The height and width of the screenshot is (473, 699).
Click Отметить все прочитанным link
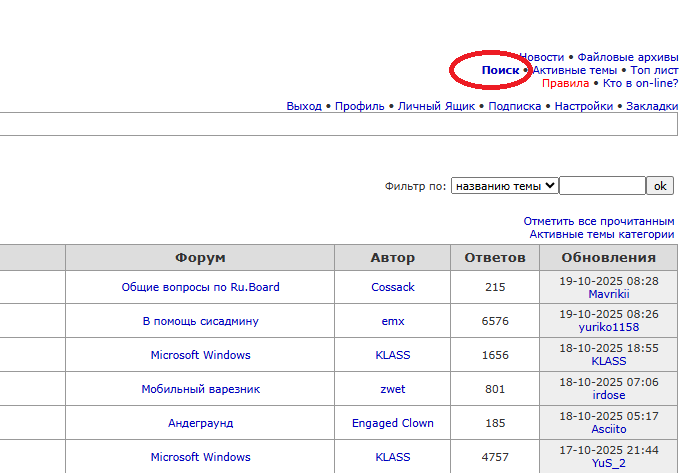coord(598,221)
